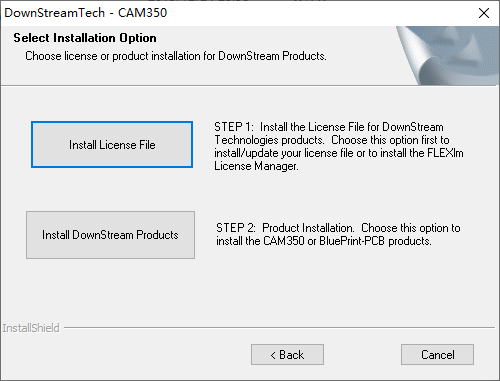500x381 pixels.
Task: Click the STEP 1: label text
Action: (x=234, y=127)
